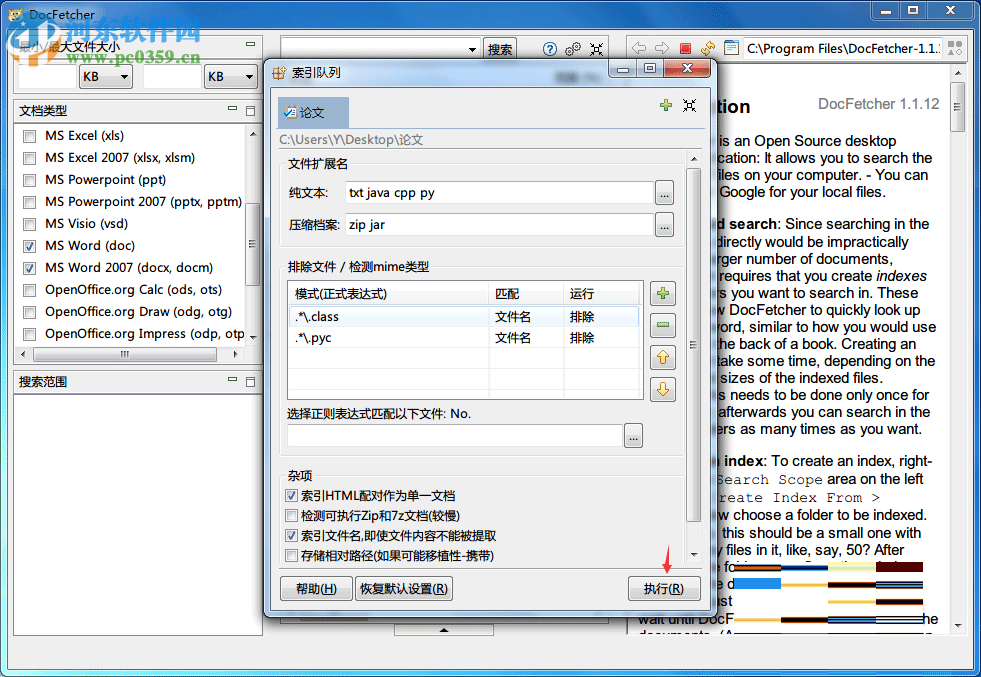
Task: Collapse the 文档类型 panel
Action: (x=231, y=110)
